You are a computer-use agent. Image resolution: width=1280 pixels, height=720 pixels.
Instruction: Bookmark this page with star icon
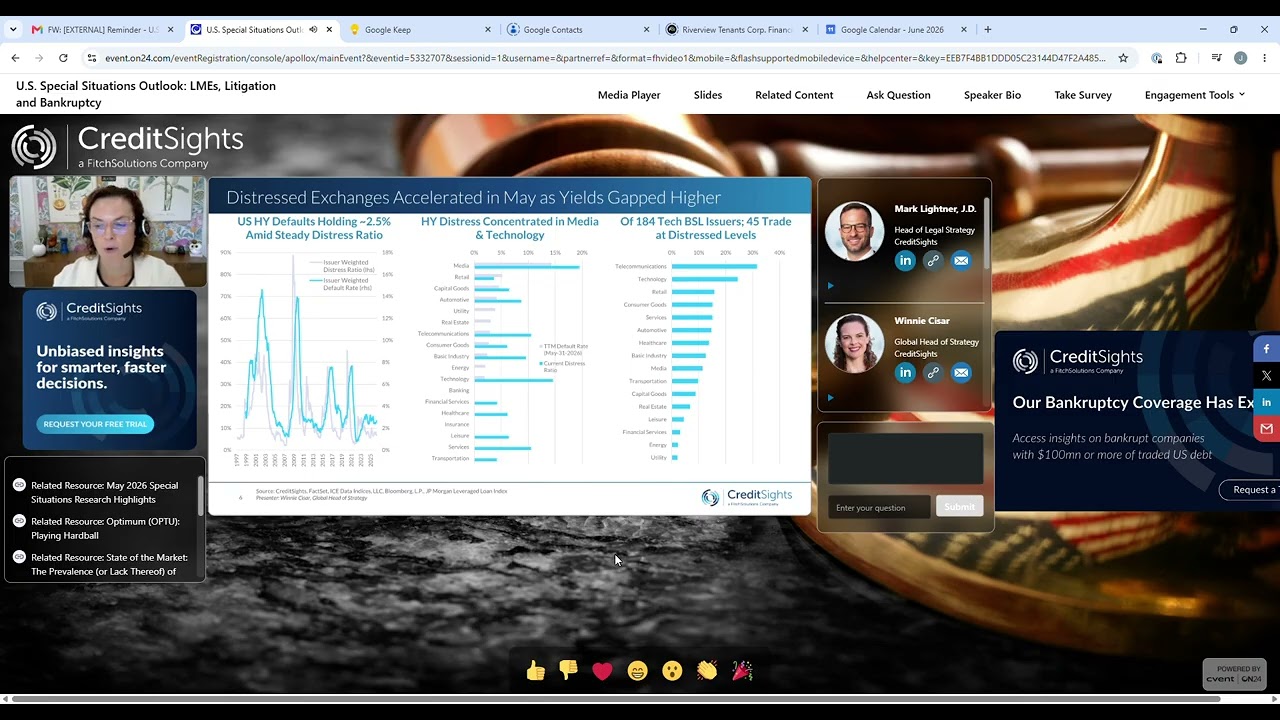pos(1123,58)
